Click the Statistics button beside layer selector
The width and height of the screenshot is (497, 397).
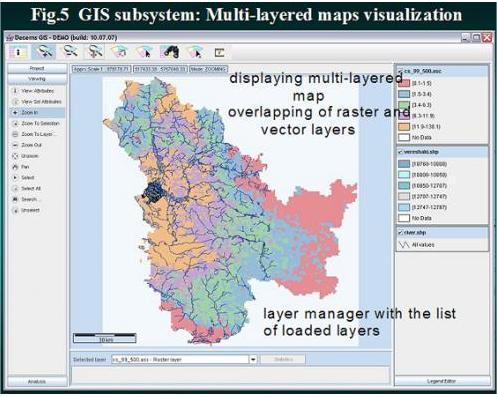[283, 359]
